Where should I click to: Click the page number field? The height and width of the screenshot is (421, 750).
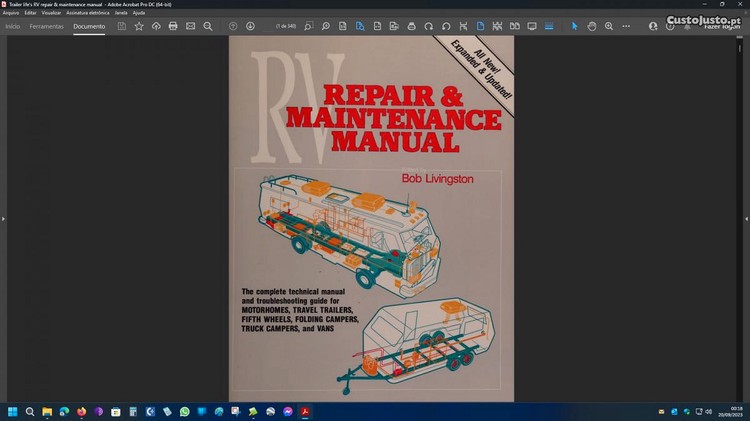(x=284, y=26)
